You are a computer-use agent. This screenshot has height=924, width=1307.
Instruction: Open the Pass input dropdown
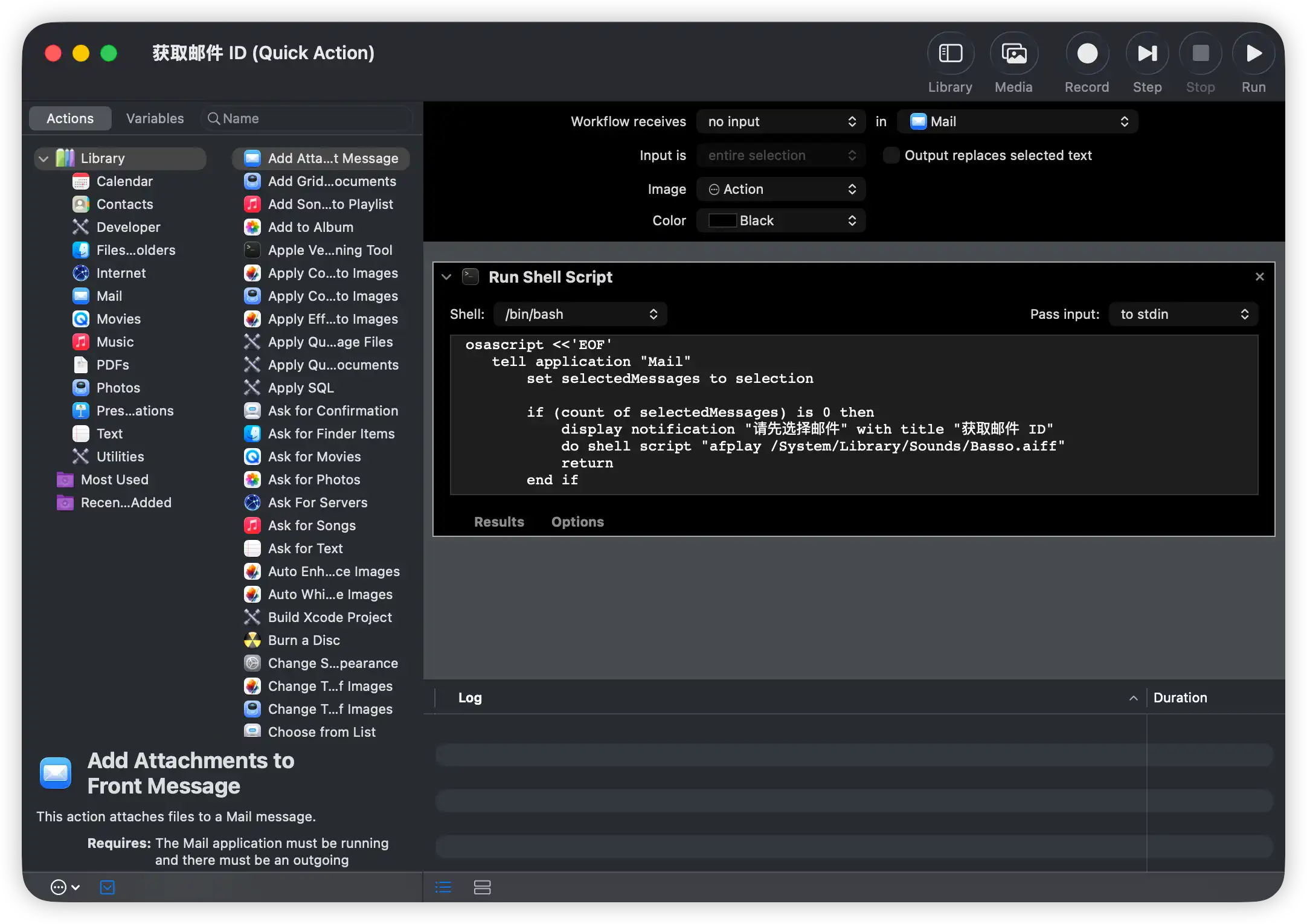[x=1183, y=314]
